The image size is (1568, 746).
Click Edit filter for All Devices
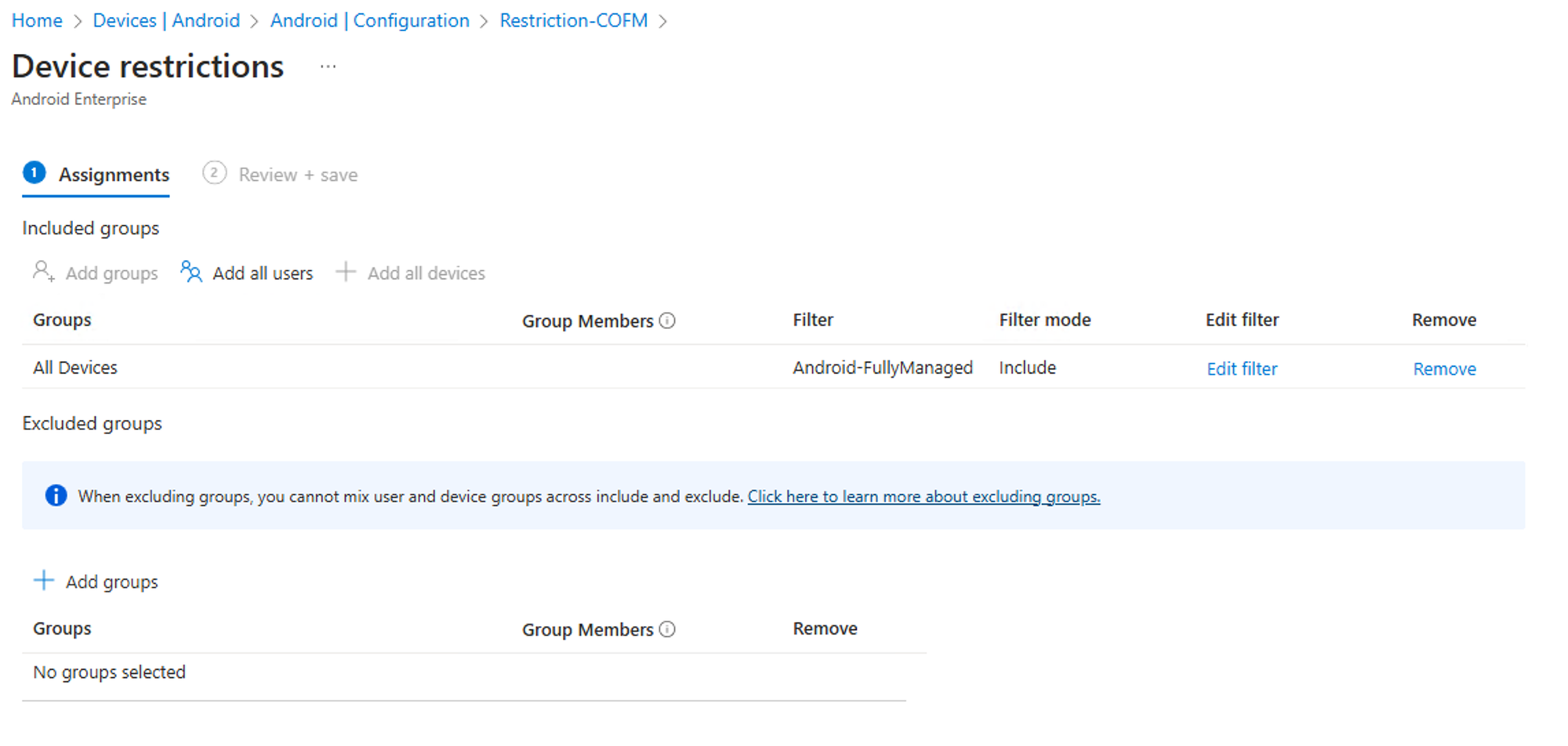pyautogui.click(x=1242, y=368)
